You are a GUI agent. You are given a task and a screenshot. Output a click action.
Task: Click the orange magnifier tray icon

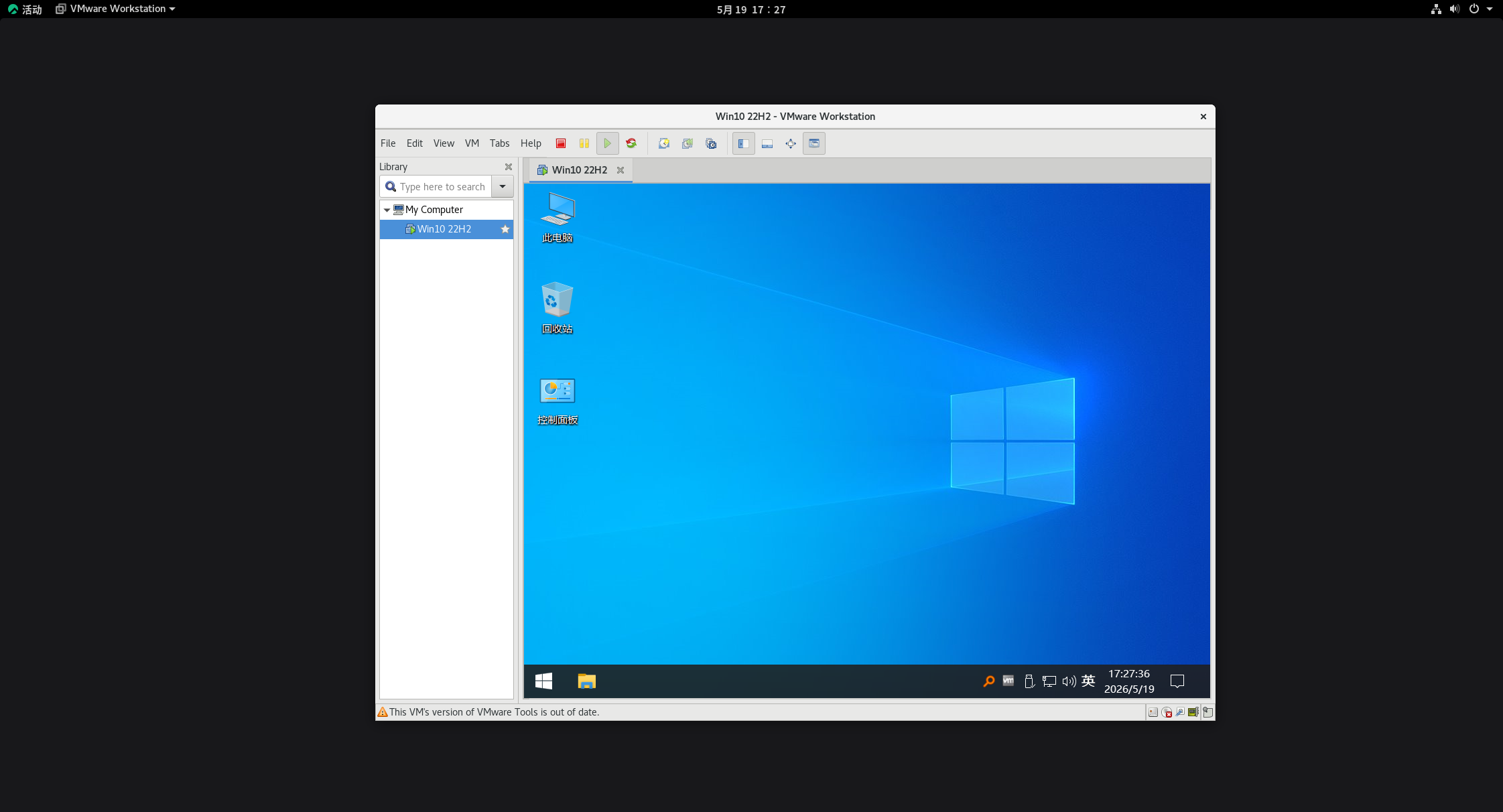988,681
